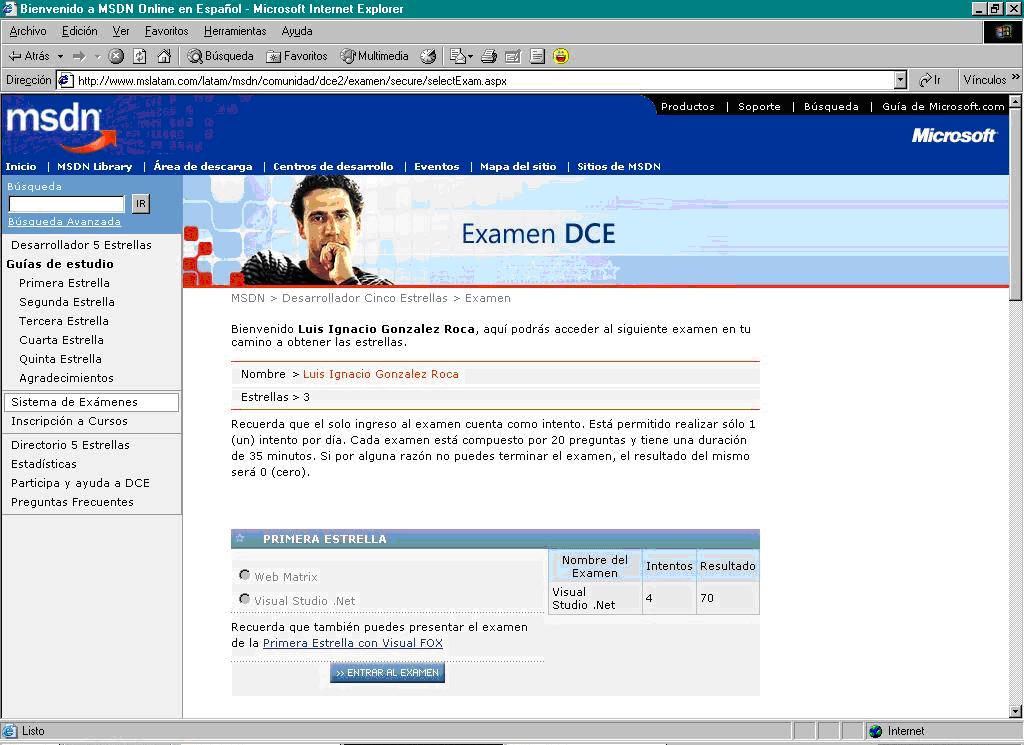Click the Microsoft logo in the banner
1024x745 pixels.
(x=954, y=135)
